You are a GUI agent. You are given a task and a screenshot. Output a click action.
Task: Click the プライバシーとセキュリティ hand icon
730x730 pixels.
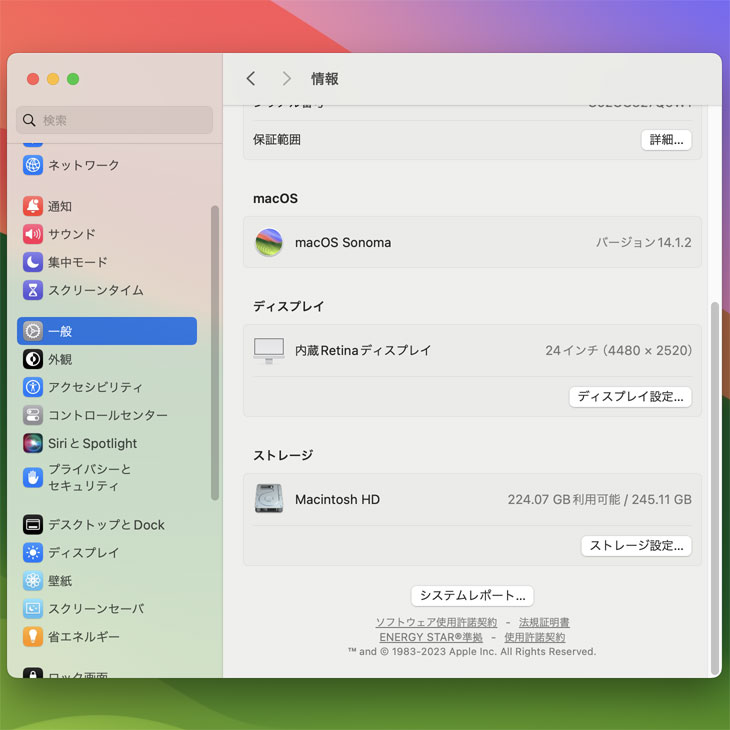coord(33,477)
